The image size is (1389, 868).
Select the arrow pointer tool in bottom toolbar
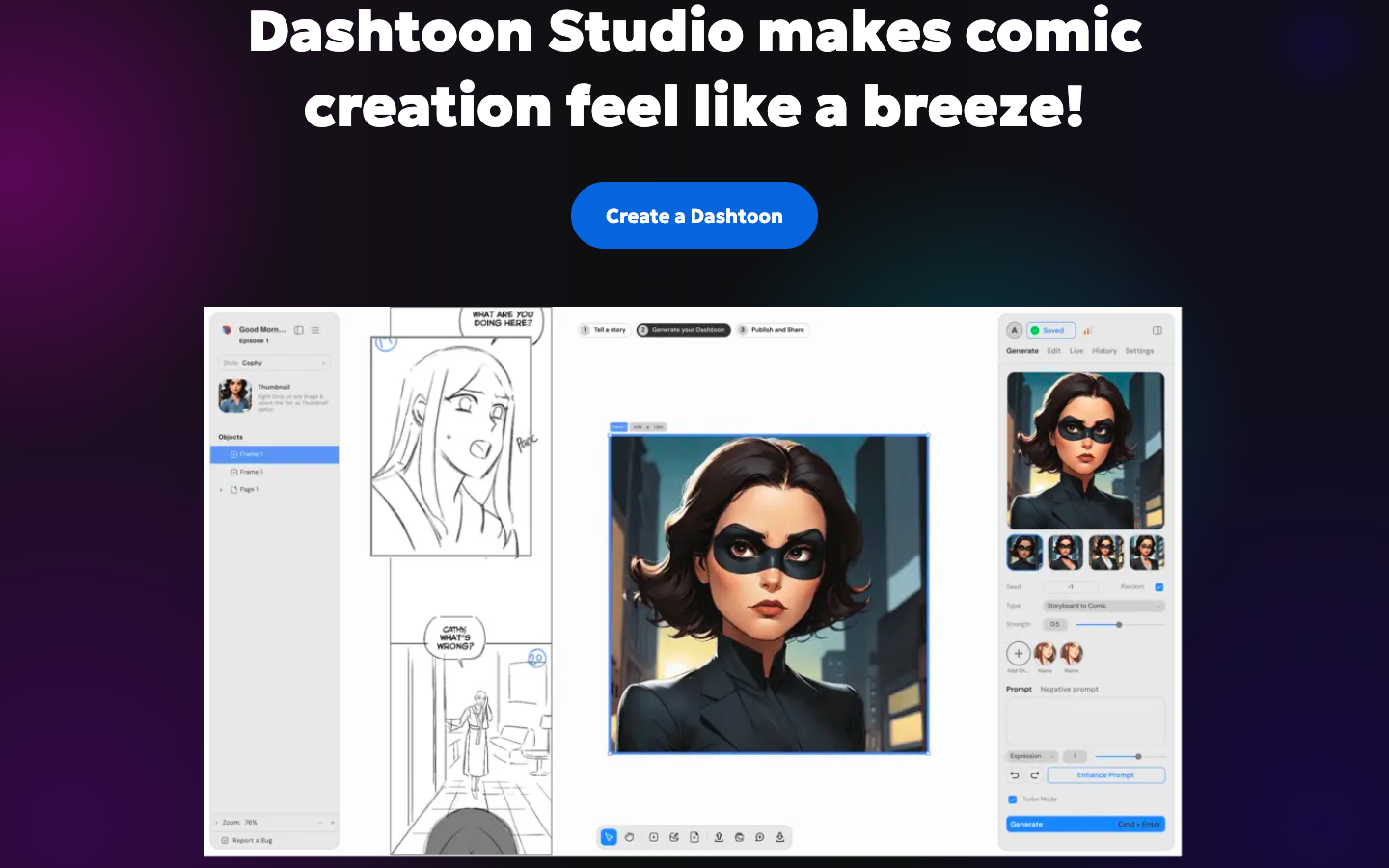tap(609, 837)
